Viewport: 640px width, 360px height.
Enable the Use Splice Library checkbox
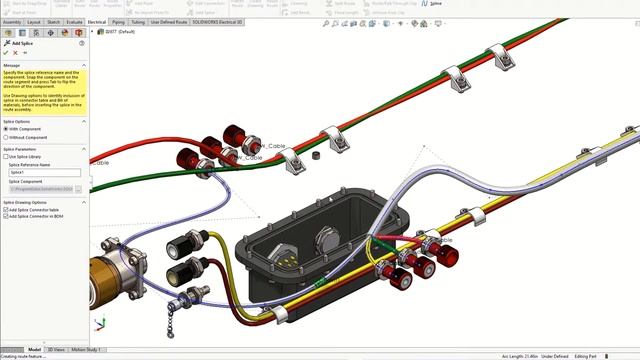[x=6, y=157]
